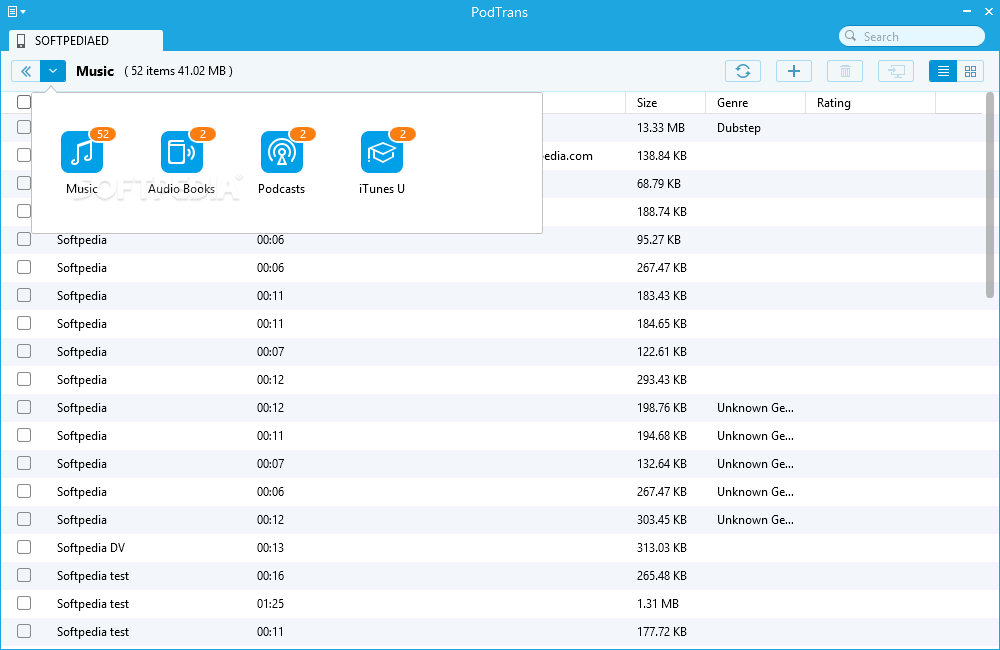This screenshot has width=1000, height=650.
Task: Check the row with size 177.72 KB
Action: tap(24, 632)
